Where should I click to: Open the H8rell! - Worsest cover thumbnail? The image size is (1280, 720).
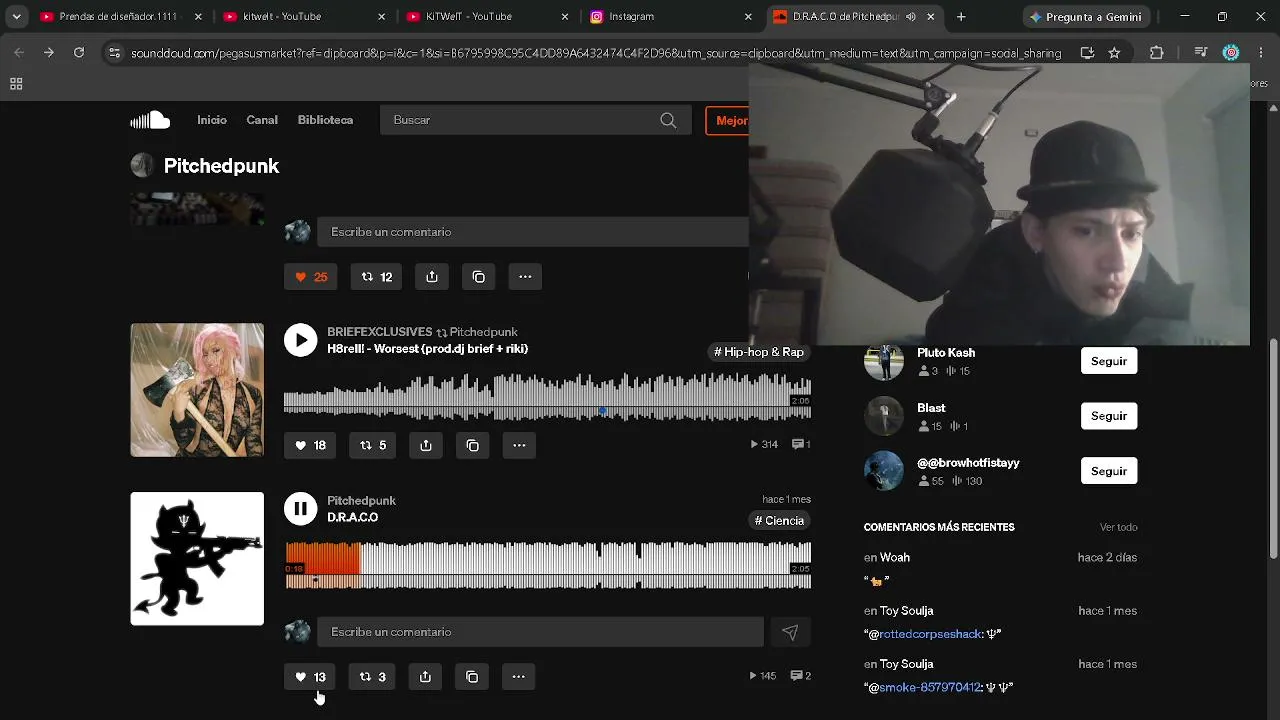click(197, 390)
